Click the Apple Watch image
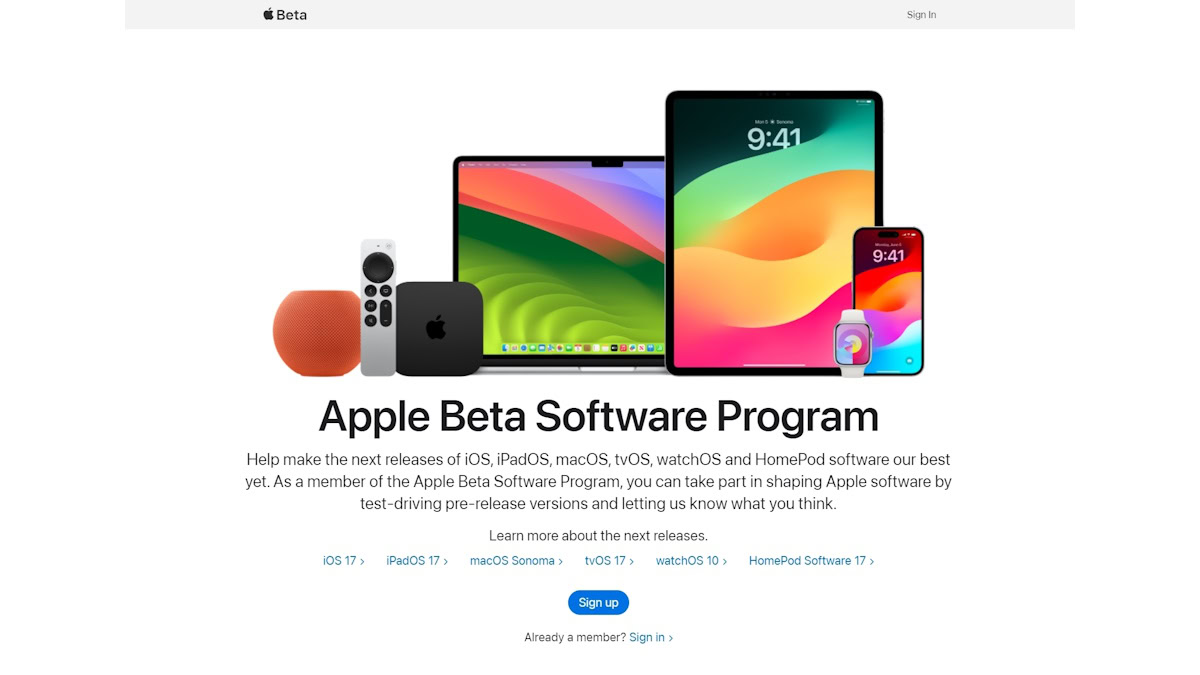Screen dimensions: 1200x675 tap(853, 343)
